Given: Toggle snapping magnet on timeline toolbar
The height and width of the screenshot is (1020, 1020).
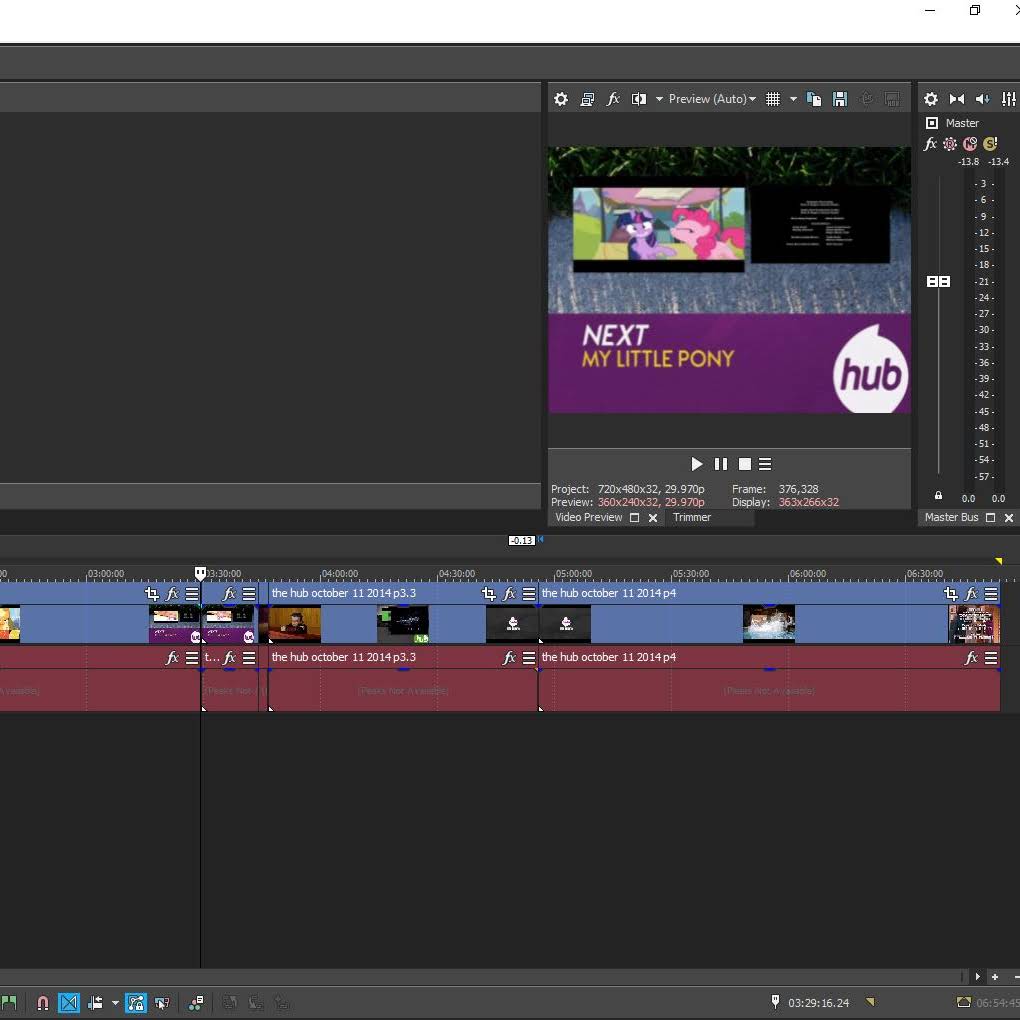Looking at the screenshot, I should tap(42, 1002).
